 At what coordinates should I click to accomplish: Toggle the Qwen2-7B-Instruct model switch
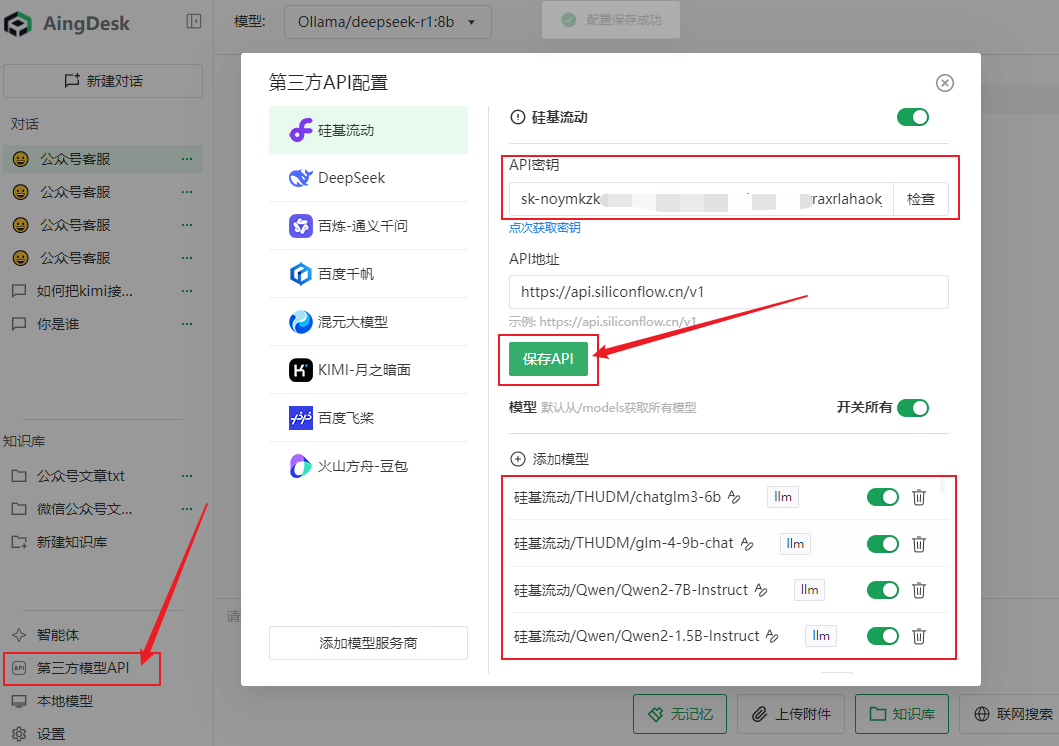click(x=883, y=590)
